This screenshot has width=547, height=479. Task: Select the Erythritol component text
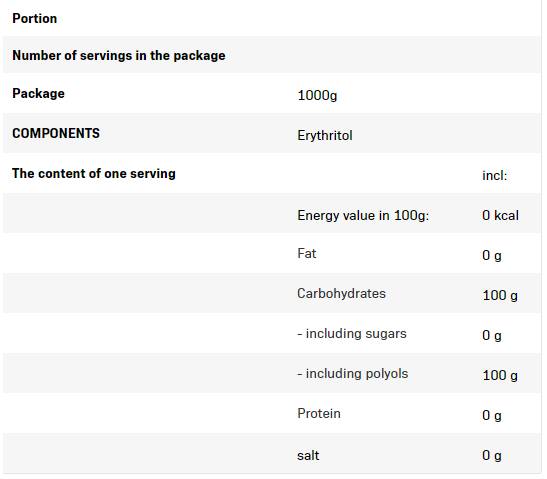(325, 135)
